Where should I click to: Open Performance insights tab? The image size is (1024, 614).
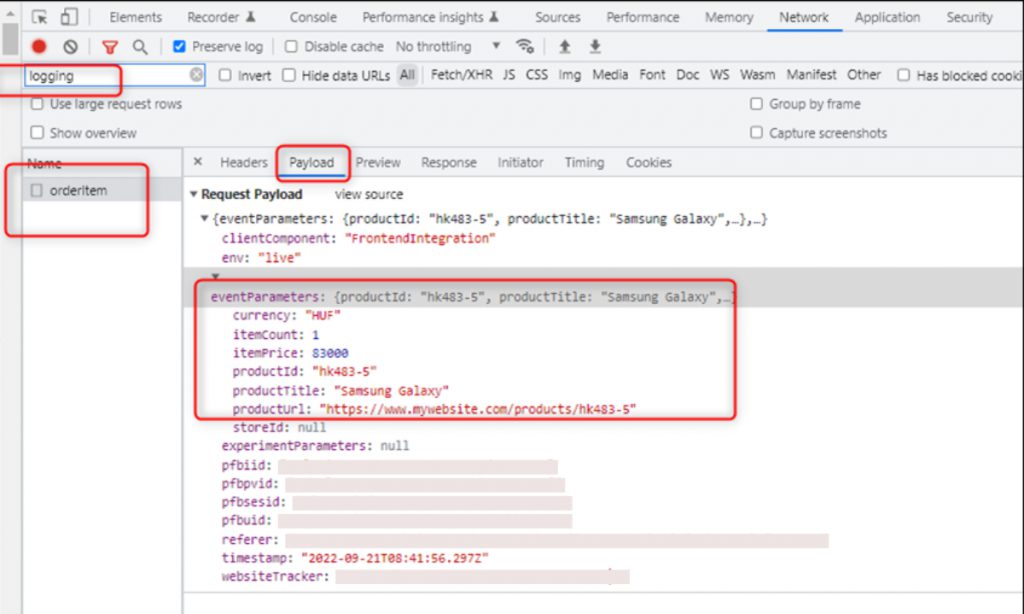pyautogui.click(x=431, y=17)
